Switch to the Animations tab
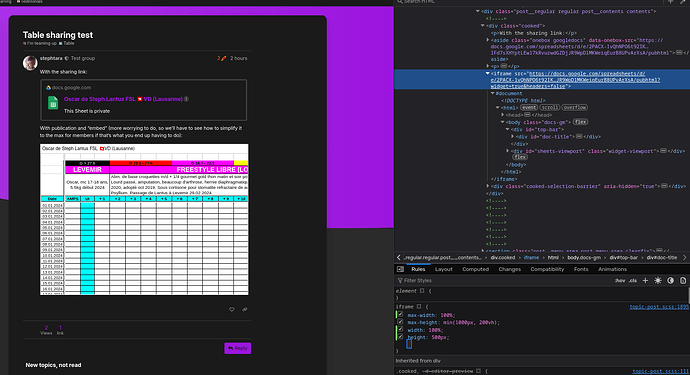The height and width of the screenshot is (375, 690). pyautogui.click(x=612, y=269)
